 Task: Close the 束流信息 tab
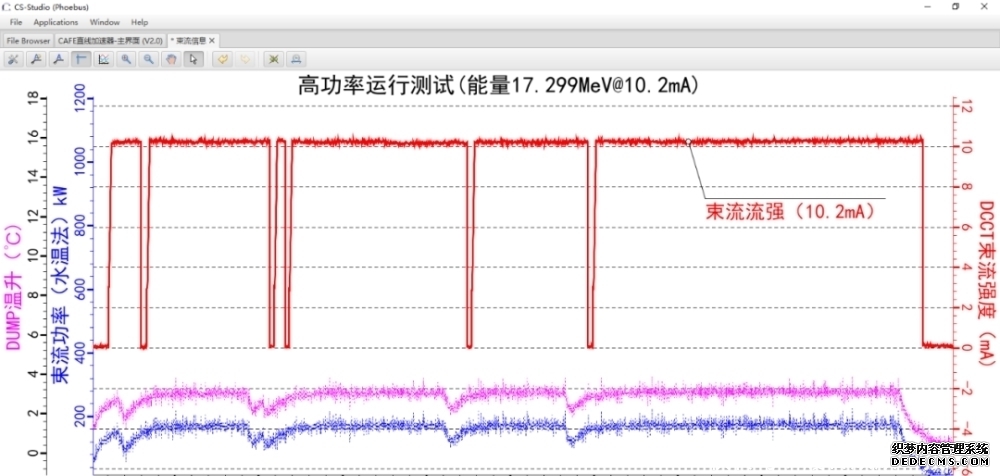212,40
